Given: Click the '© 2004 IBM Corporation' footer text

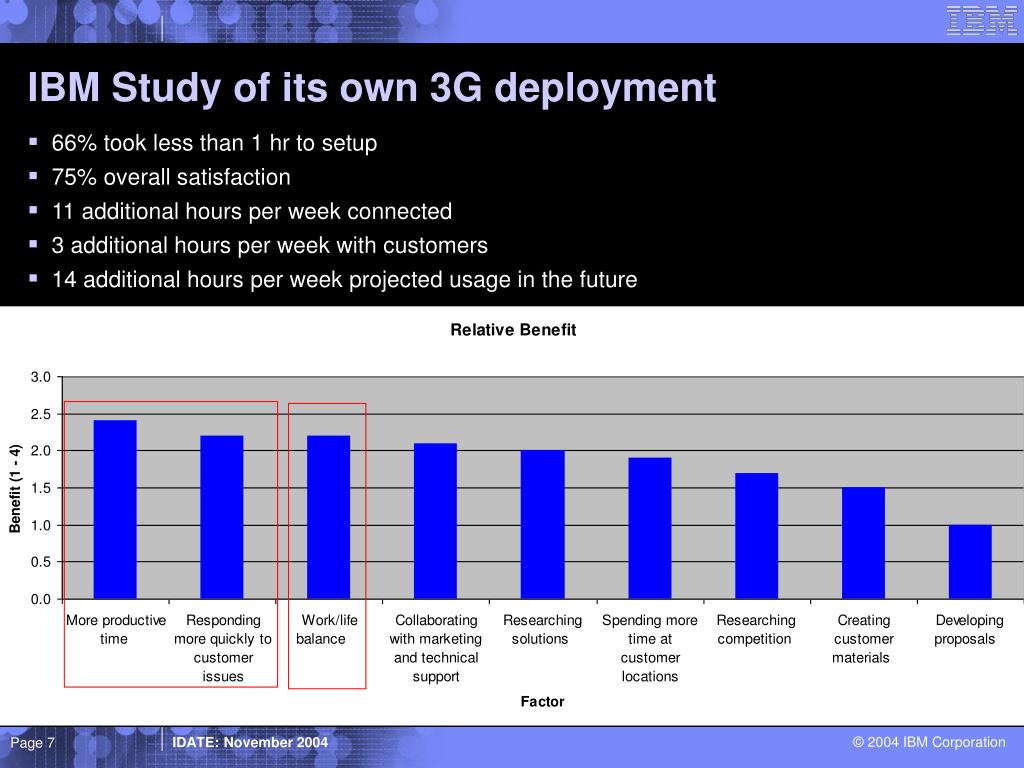Looking at the screenshot, I should click(929, 743).
